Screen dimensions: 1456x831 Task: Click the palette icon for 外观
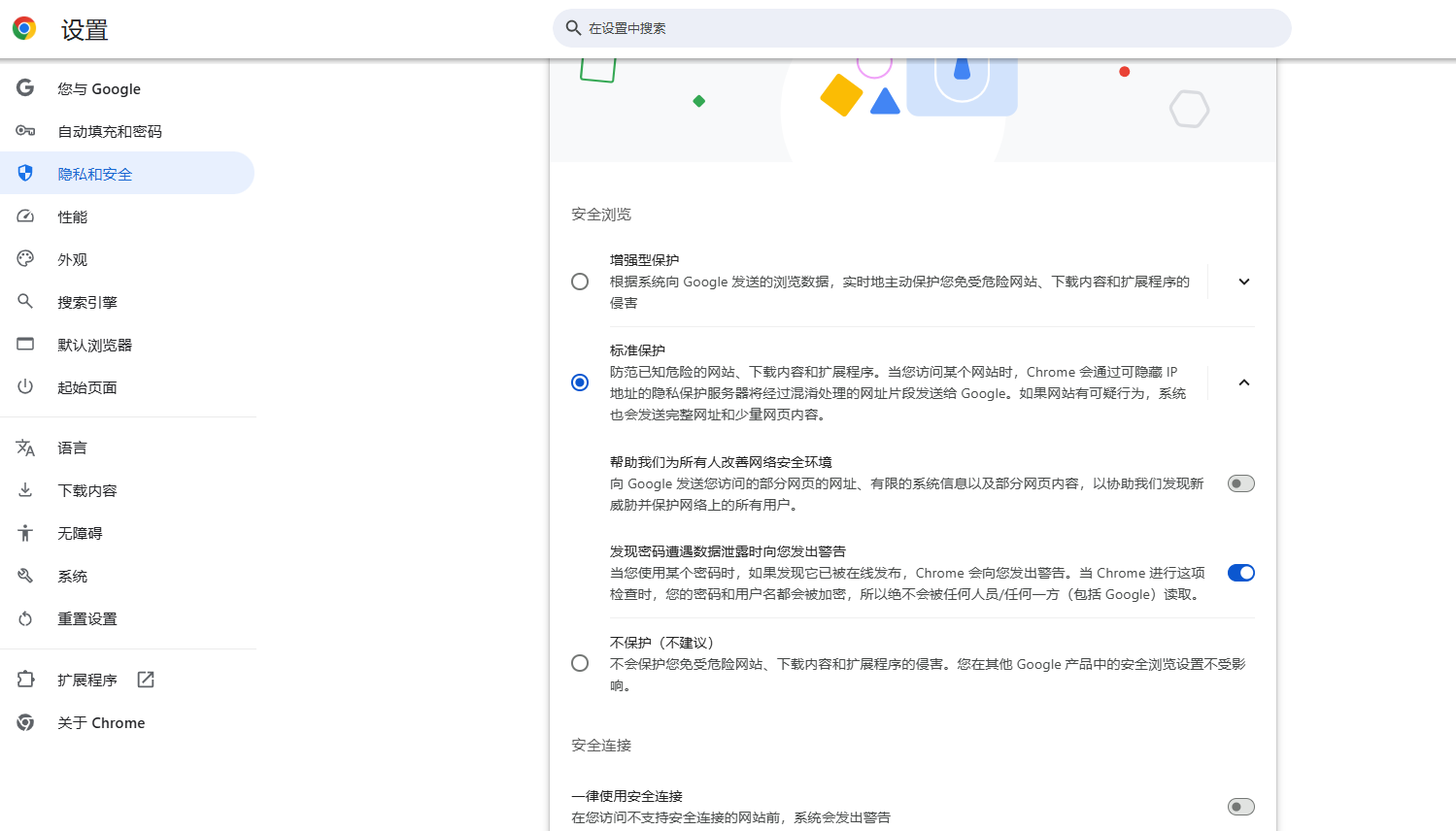[x=25, y=258]
